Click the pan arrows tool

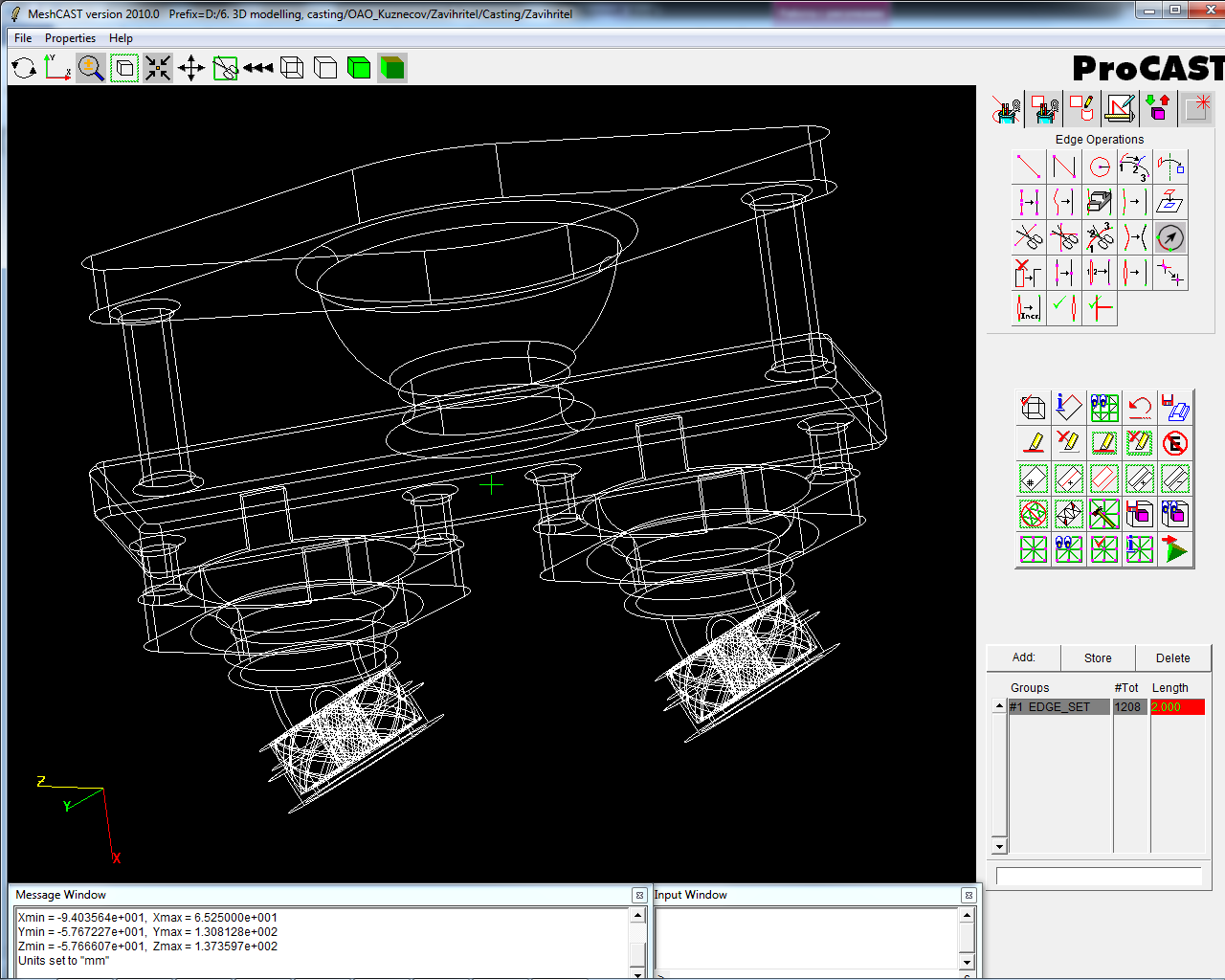pos(191,68)
